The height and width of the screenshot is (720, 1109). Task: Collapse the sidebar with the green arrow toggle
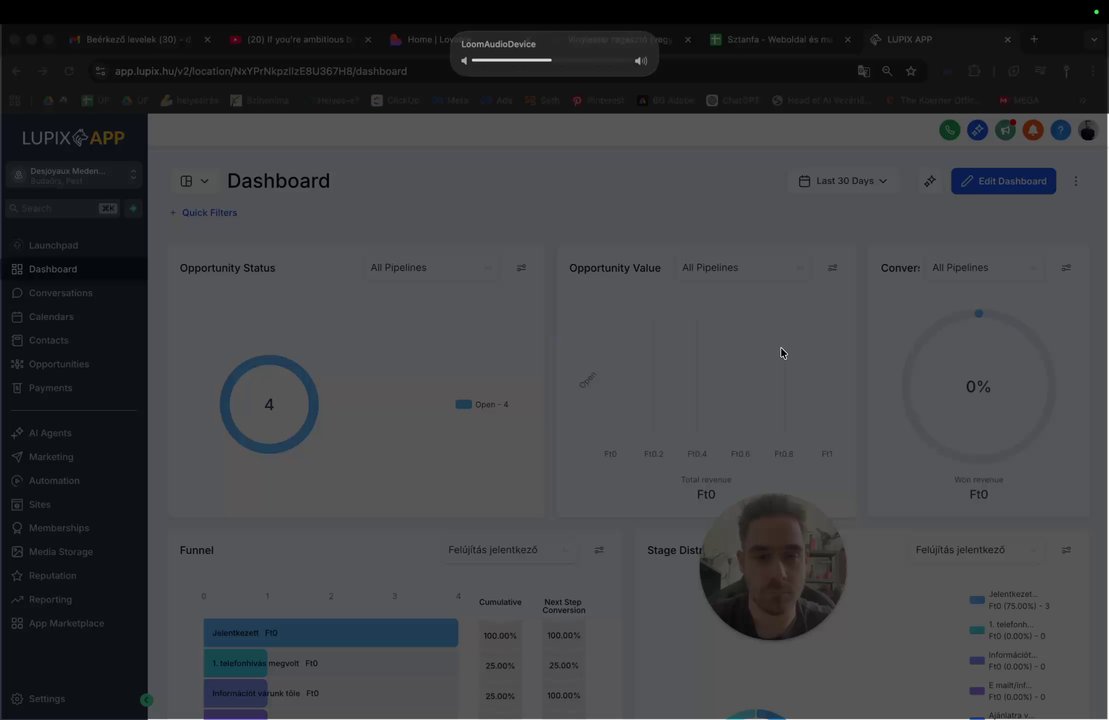tap(146, 700)
